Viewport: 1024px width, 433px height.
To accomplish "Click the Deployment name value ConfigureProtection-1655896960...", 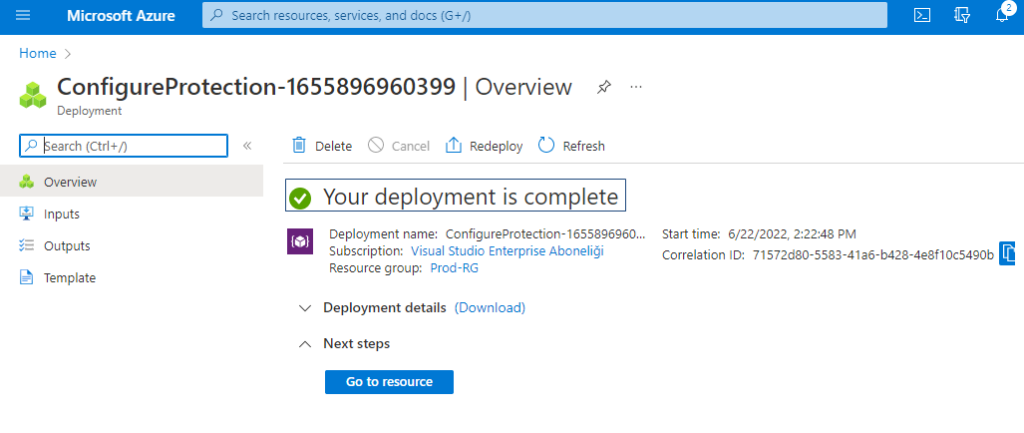I will click(x=545, y=234).
